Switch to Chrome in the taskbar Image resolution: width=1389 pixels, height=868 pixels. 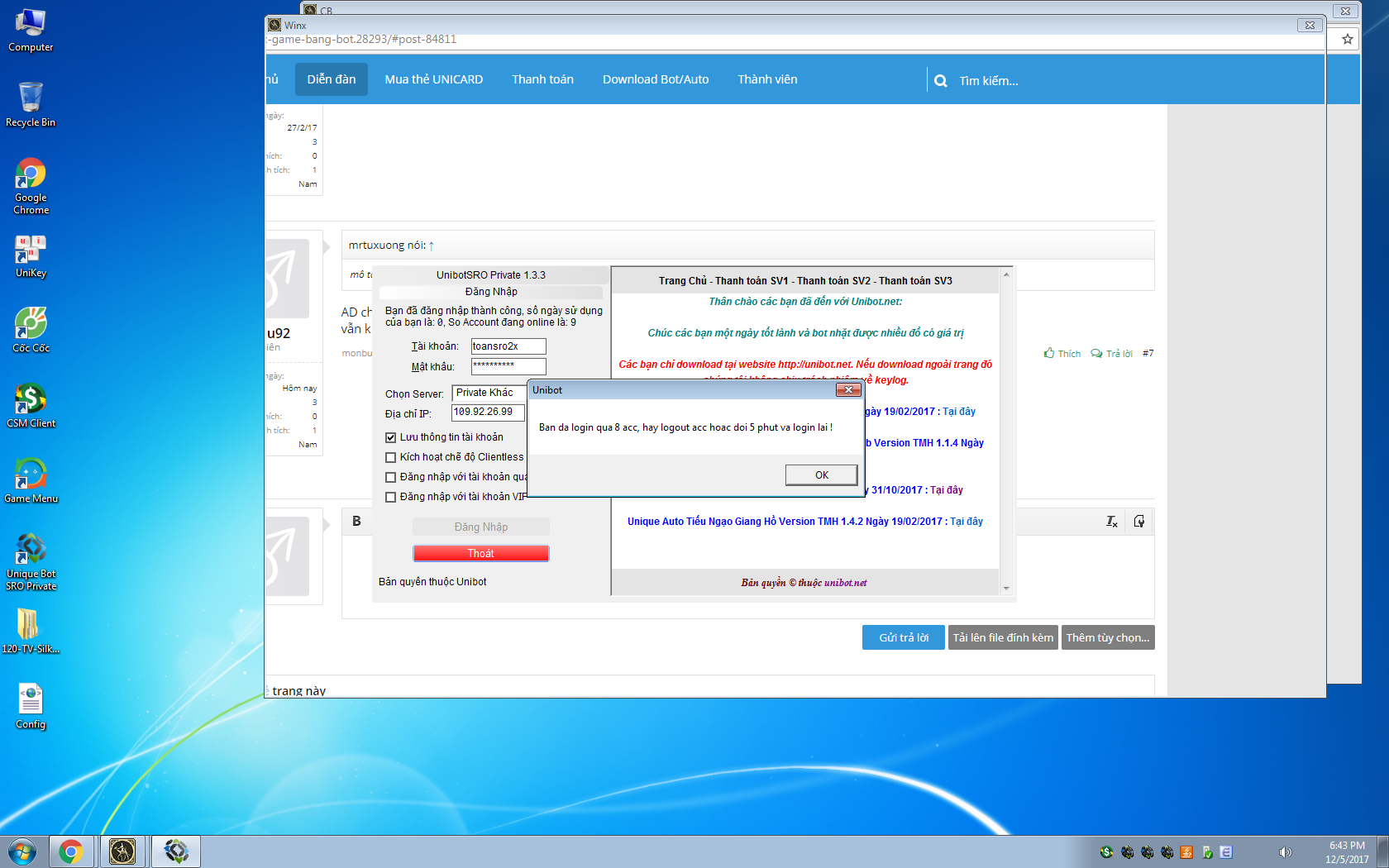point(71,851)
